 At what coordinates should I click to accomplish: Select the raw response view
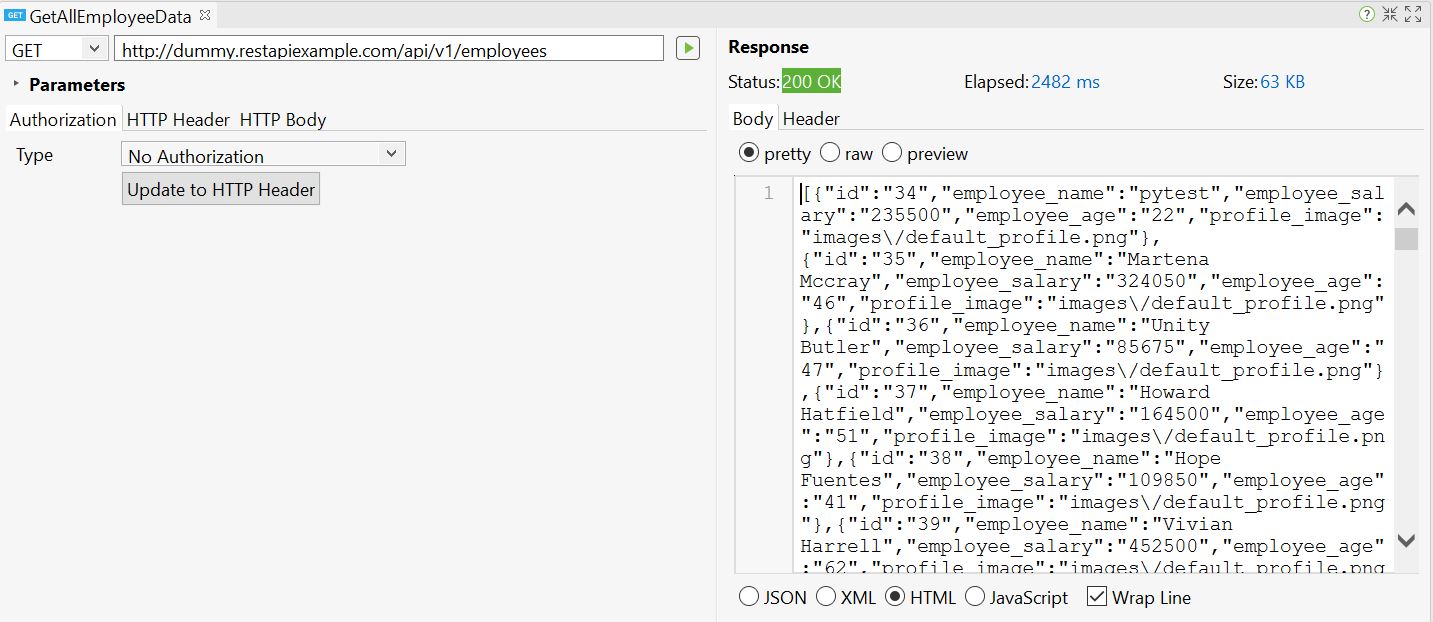coord(830,153)
